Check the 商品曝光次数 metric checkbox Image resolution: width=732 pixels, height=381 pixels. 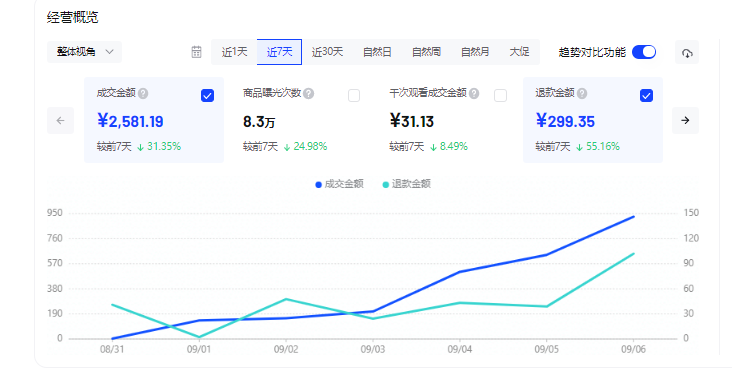click(x=354, y=96)
